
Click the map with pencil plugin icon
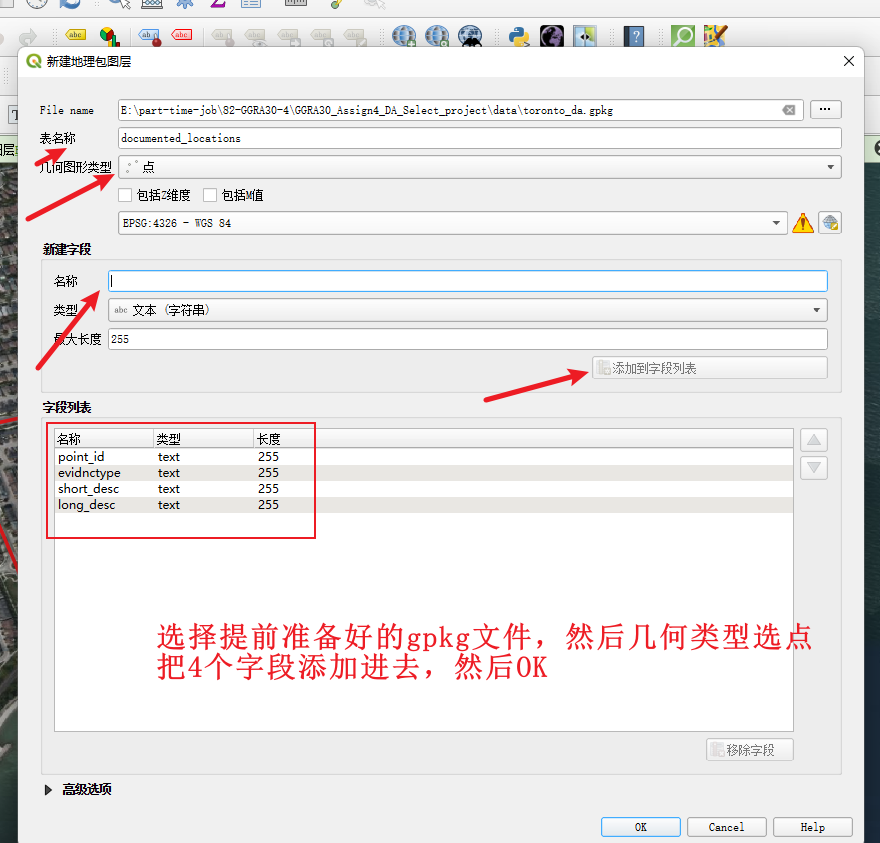pos(716,36)
